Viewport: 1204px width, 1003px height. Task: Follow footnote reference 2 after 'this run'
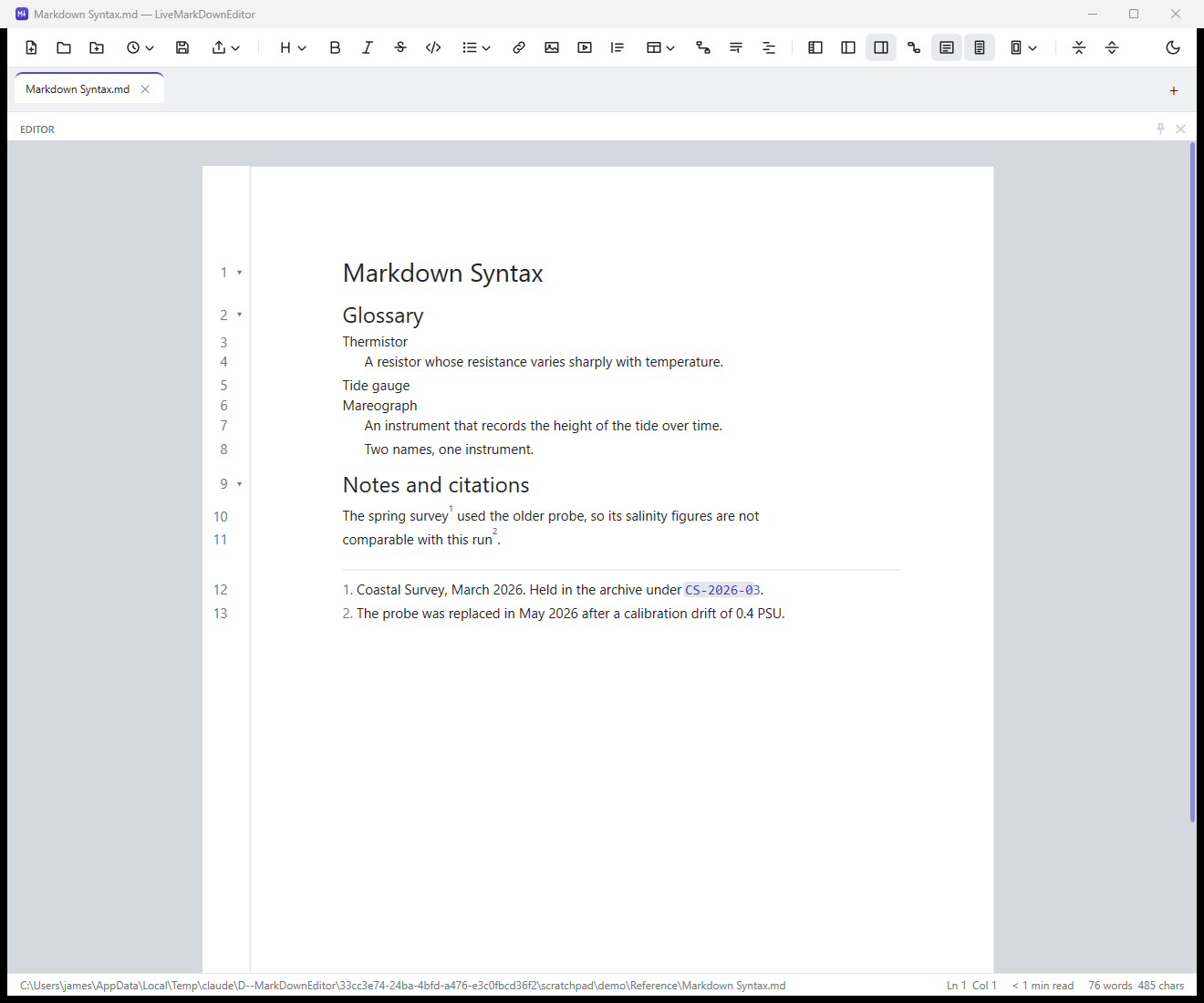pyautogui.click(x=495, y=532)
